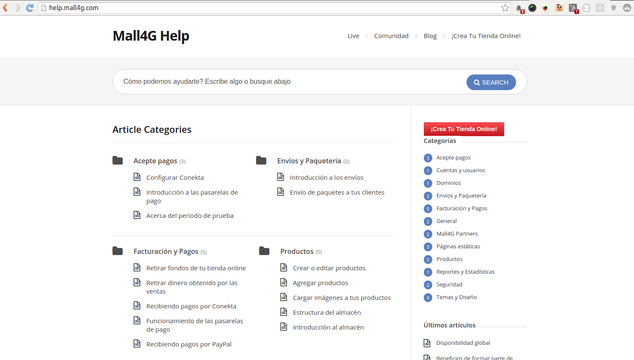Click count badge beside Dominios
Viewport: 634px width, 360px height.
click(x=428, y=183)
